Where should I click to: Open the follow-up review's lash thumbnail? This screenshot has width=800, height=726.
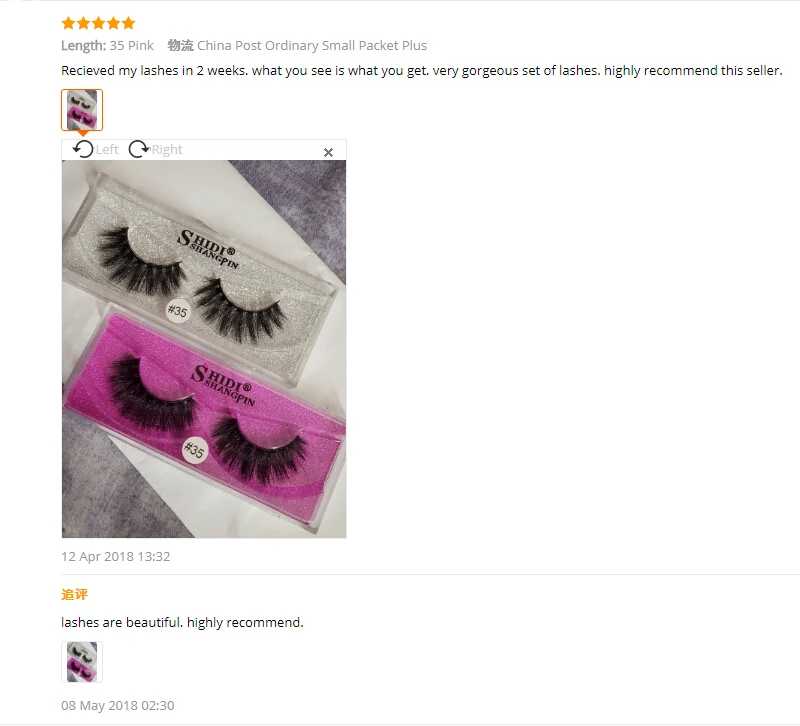[82, 662]
